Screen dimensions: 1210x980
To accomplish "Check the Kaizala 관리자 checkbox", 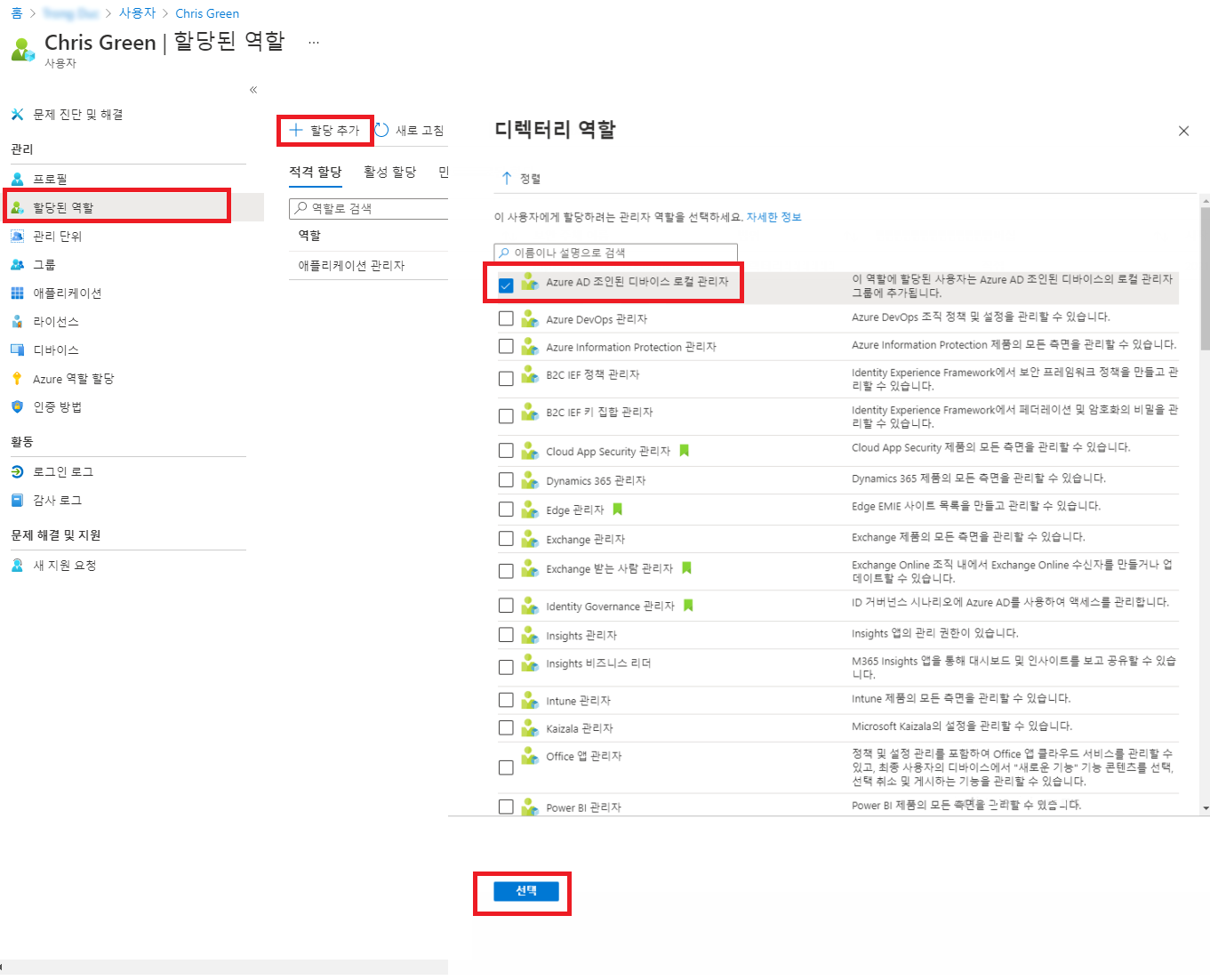I will coord(506,727).
